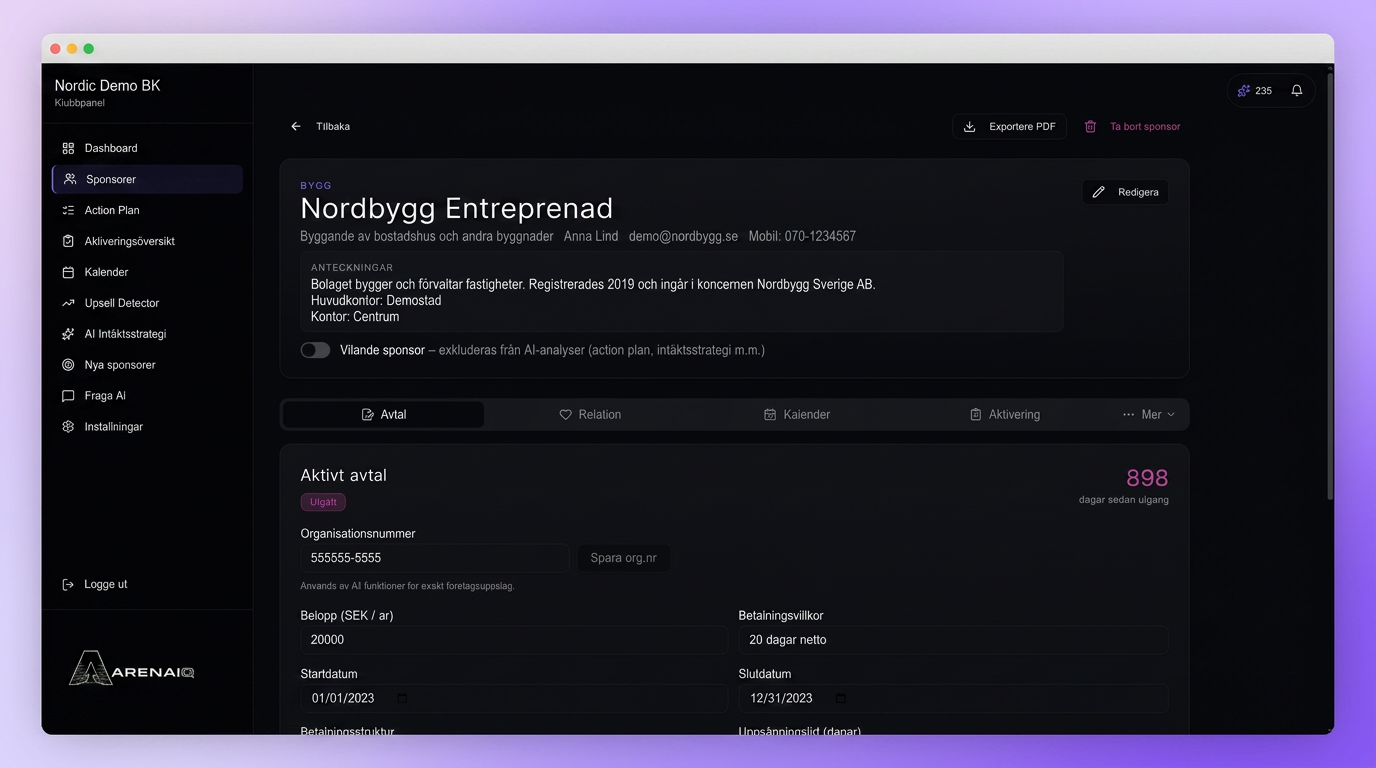
Task: Open Slutdatum calendar picker icon
Action: [840, 698]
